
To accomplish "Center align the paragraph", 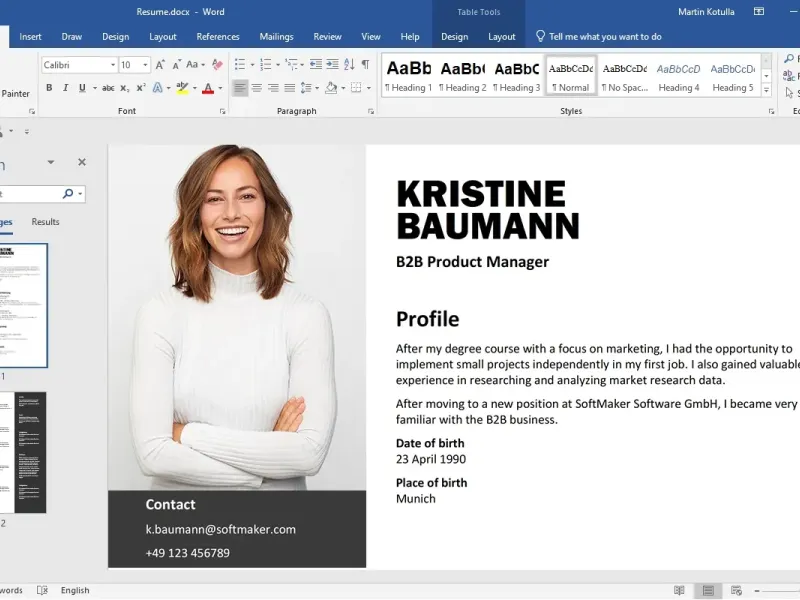I will pyautogui.click(x=257, y=88).
